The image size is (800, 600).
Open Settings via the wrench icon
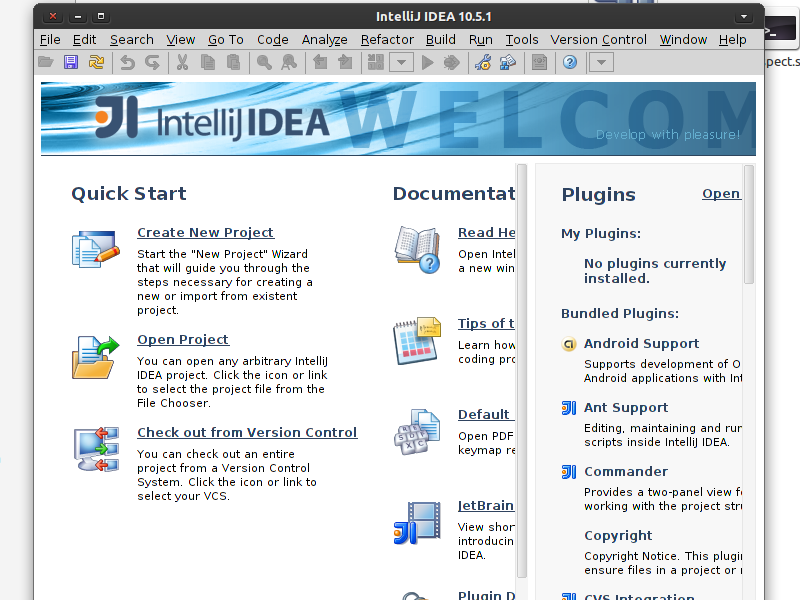point(482,63)
